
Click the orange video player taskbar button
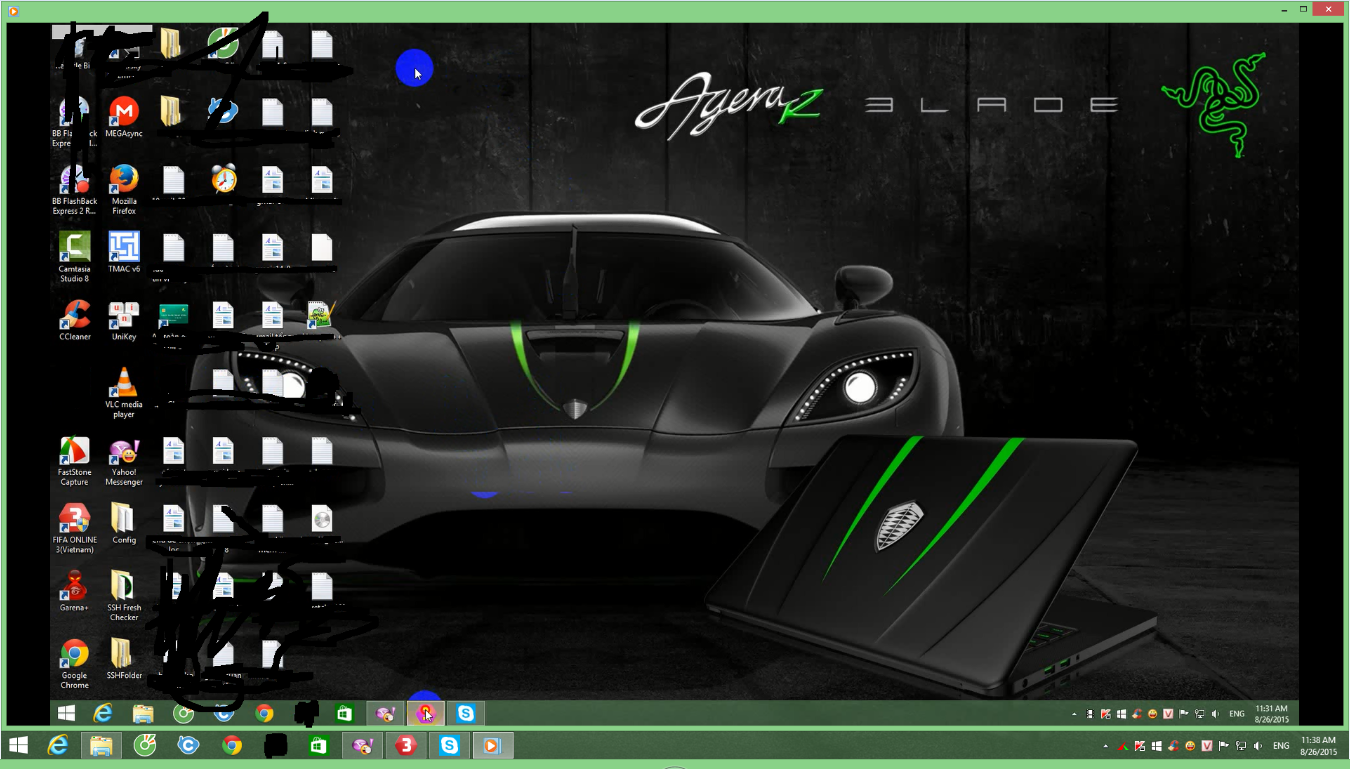click(x=492, y=746)
